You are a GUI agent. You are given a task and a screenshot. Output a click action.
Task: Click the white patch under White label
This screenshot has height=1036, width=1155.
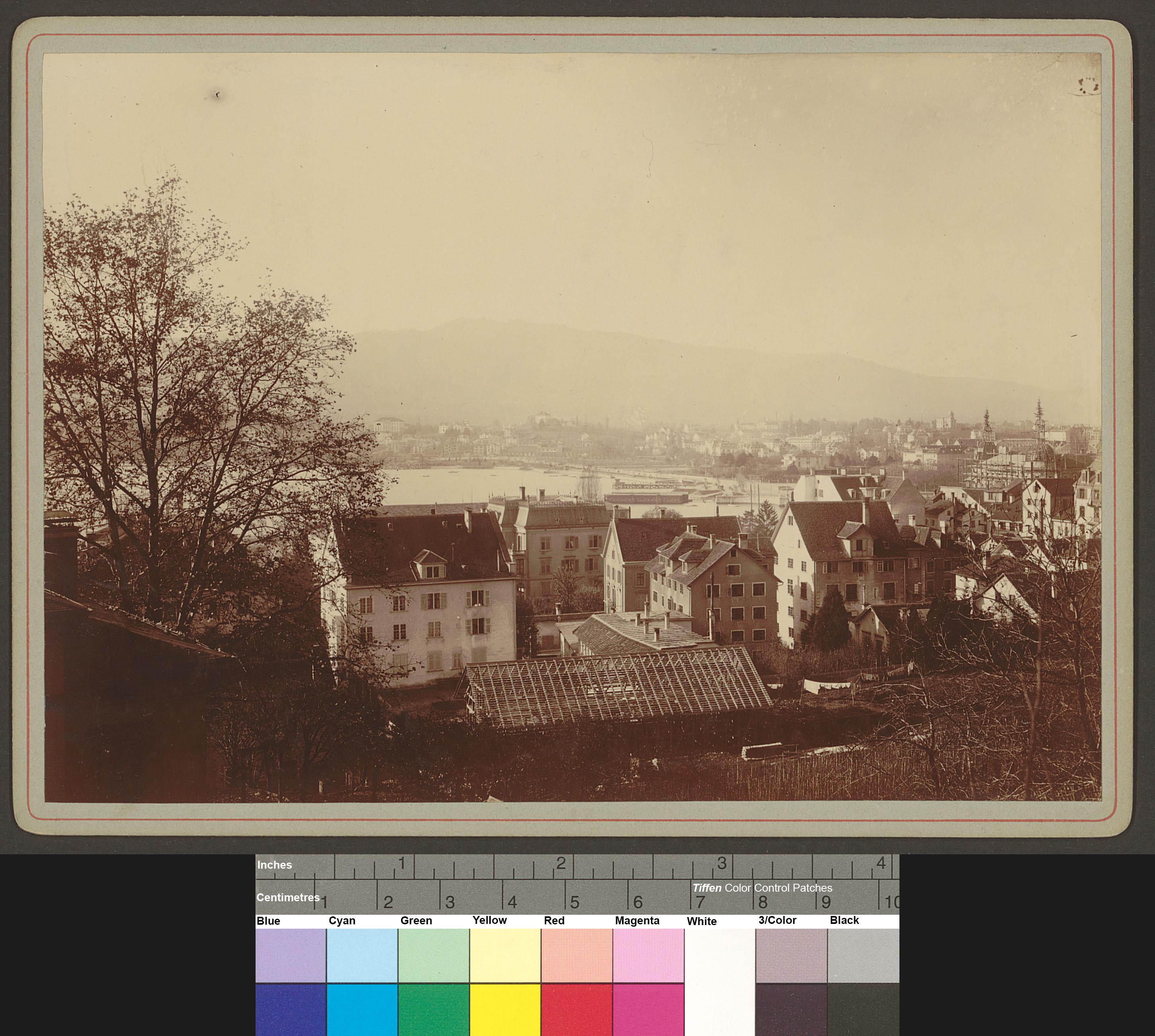pyautogui.click(x=720, y=982)
